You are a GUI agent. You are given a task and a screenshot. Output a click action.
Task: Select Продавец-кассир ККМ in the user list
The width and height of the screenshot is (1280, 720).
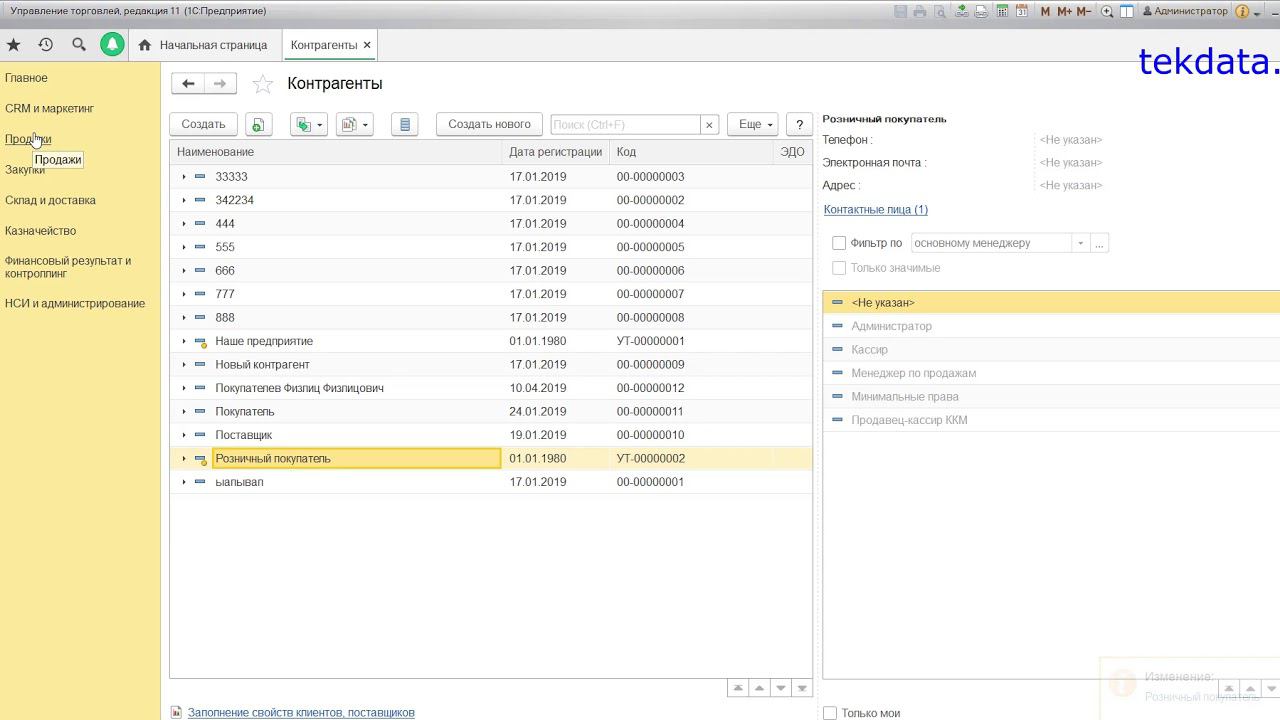pos(1051,420)
